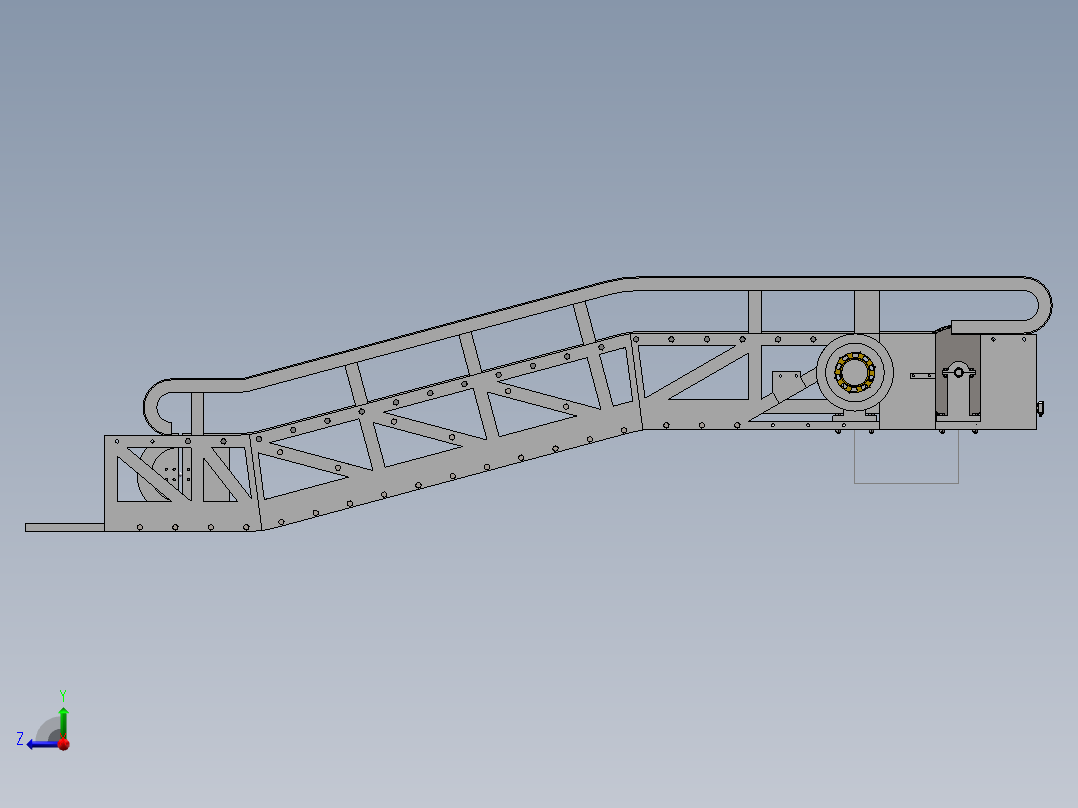
Task: Select the flat entry plate at the lower left
Action: click(65, 527)
